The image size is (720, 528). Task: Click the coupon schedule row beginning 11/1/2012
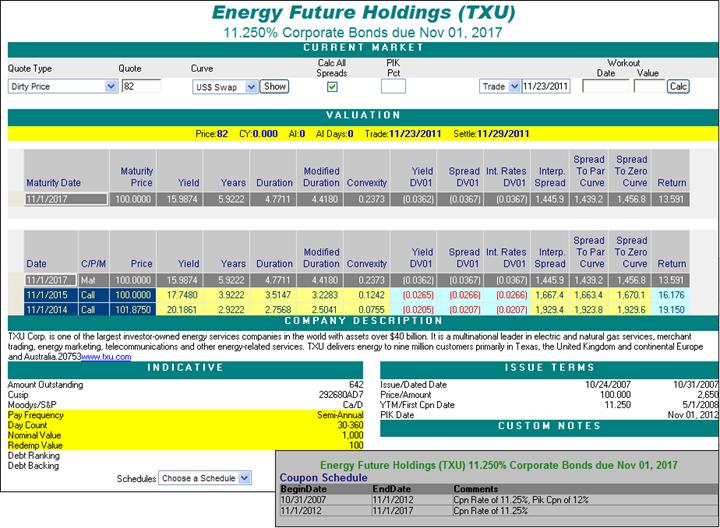pos(498,511)
